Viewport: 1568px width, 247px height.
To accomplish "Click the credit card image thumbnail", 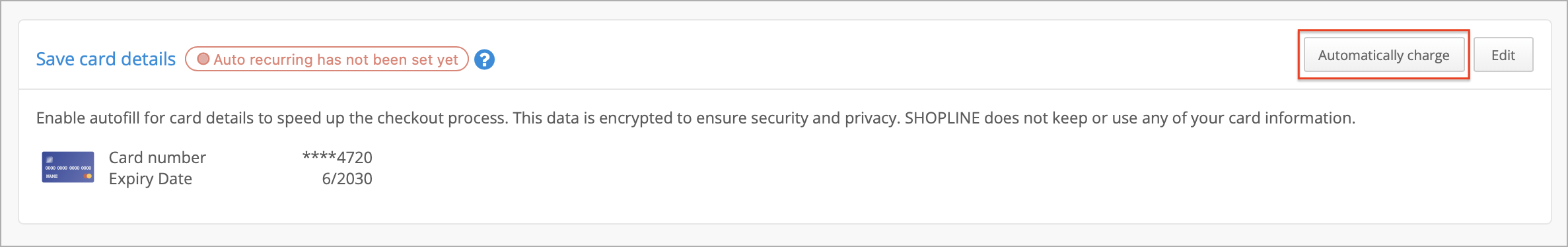I will click(x=68, y=168).
